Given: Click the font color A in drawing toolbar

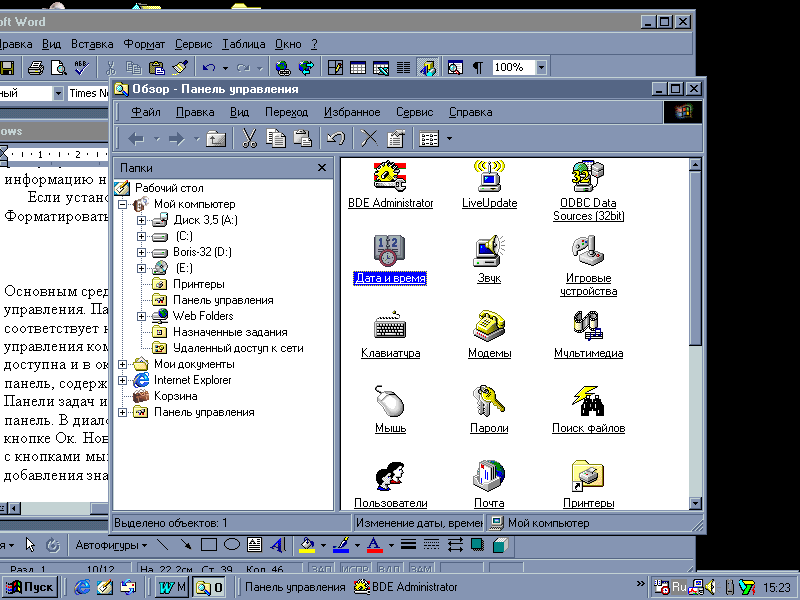Looking at the screenshot, I should click(374, 545).
